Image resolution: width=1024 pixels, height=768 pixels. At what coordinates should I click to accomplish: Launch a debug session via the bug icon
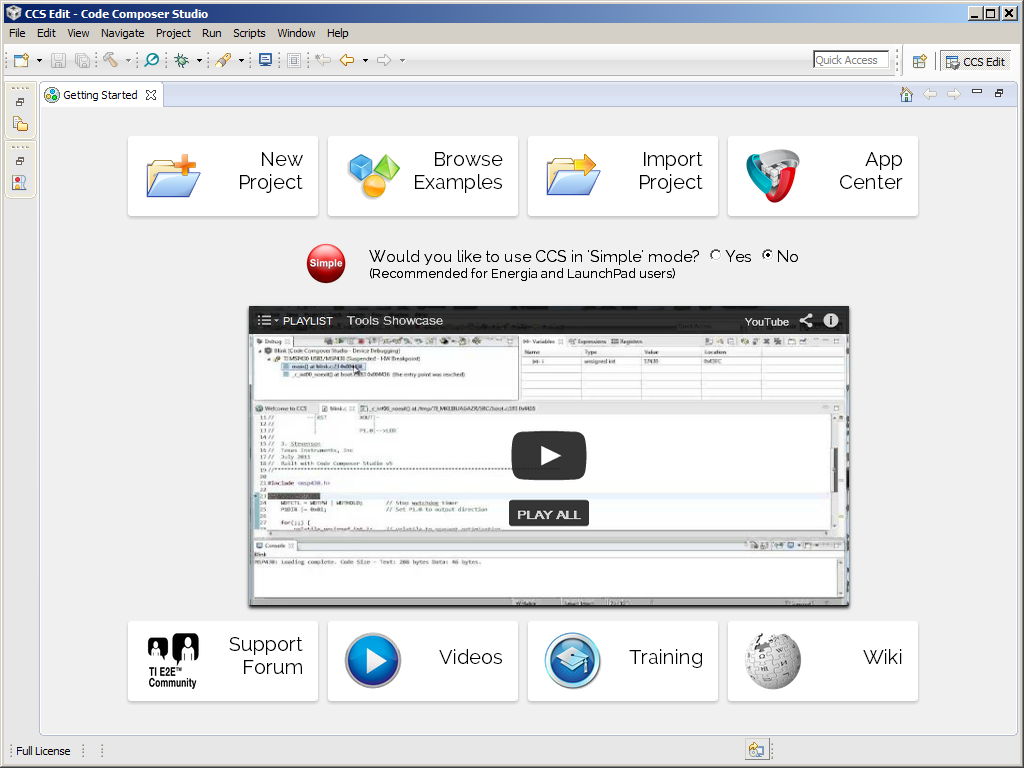click(x=182, y=60)
